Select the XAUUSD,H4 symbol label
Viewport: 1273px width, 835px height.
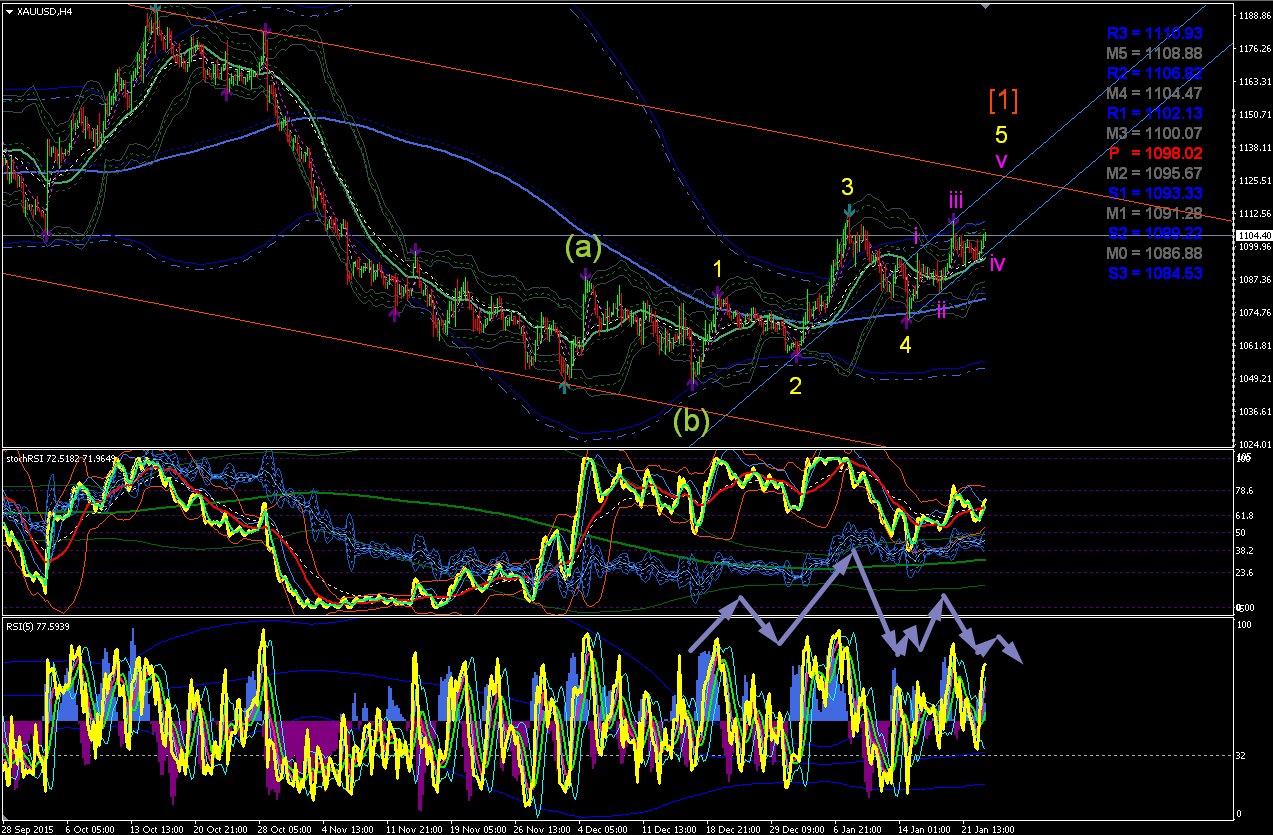(43, 12)
